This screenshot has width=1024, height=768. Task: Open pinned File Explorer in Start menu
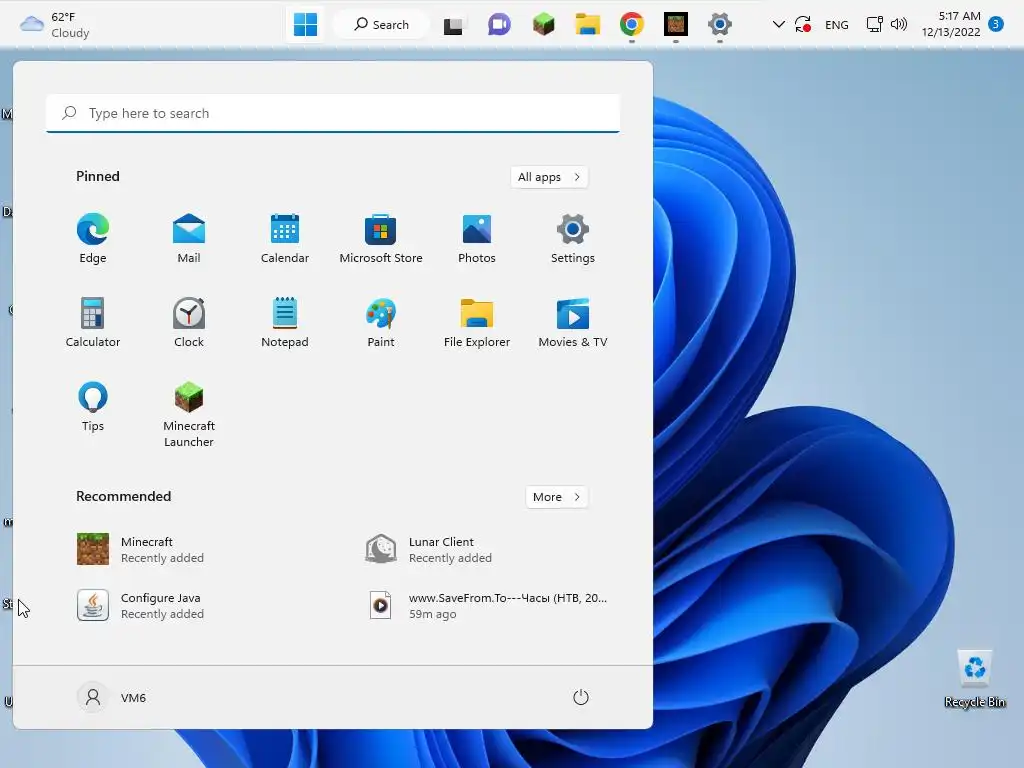tap(477, 323)
